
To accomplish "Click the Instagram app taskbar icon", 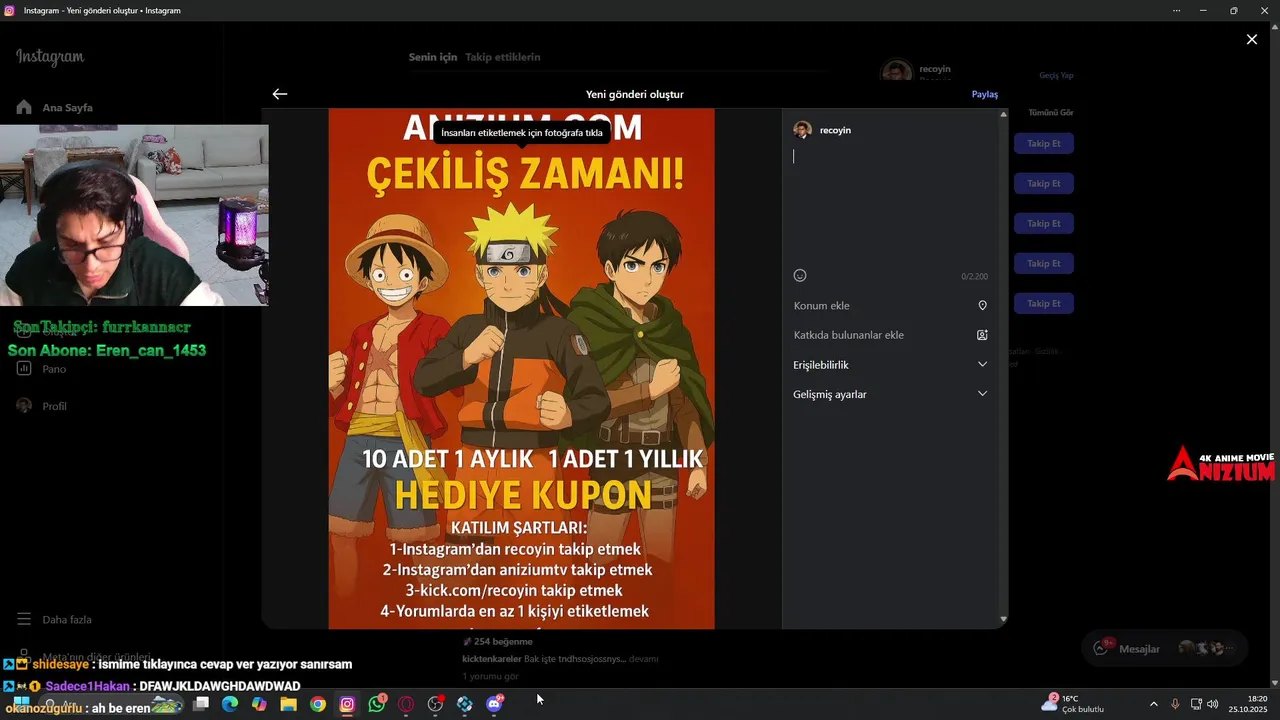I will click(347, 704).
